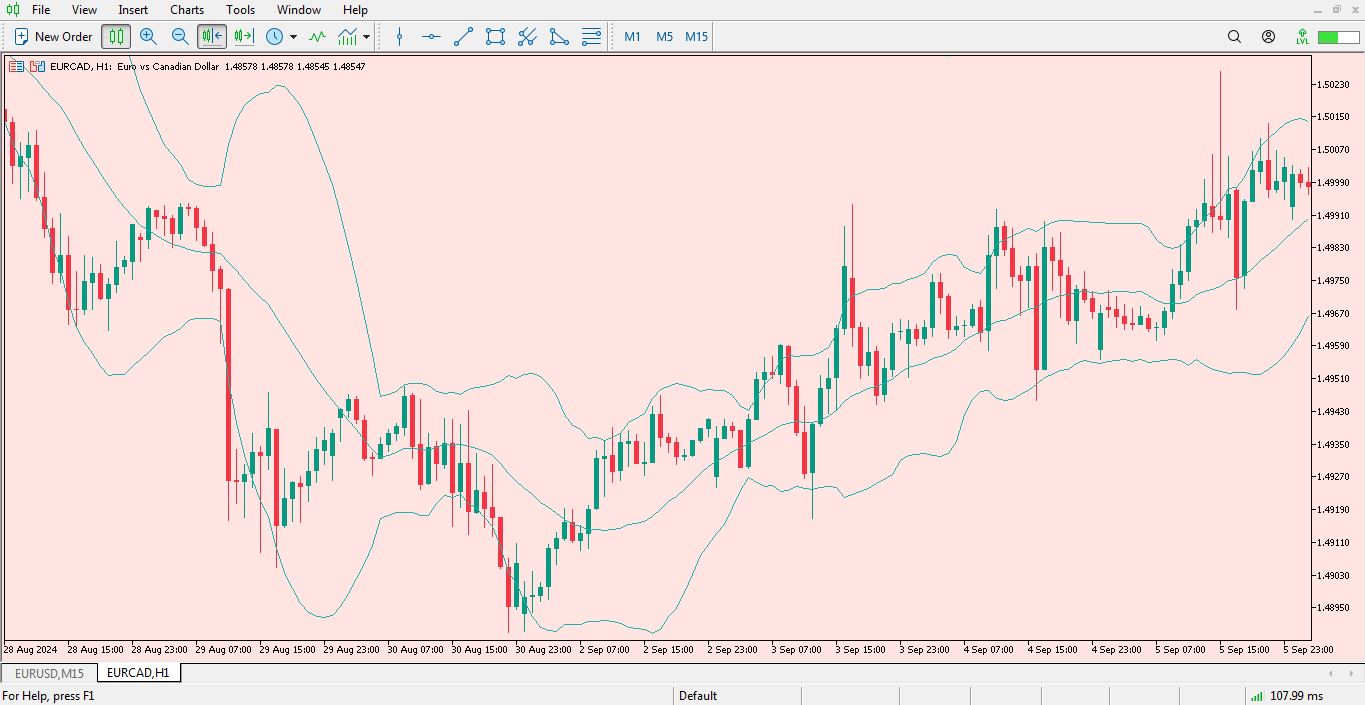
Task: Zoom in on the chart
Action: (x=148, y=37)
